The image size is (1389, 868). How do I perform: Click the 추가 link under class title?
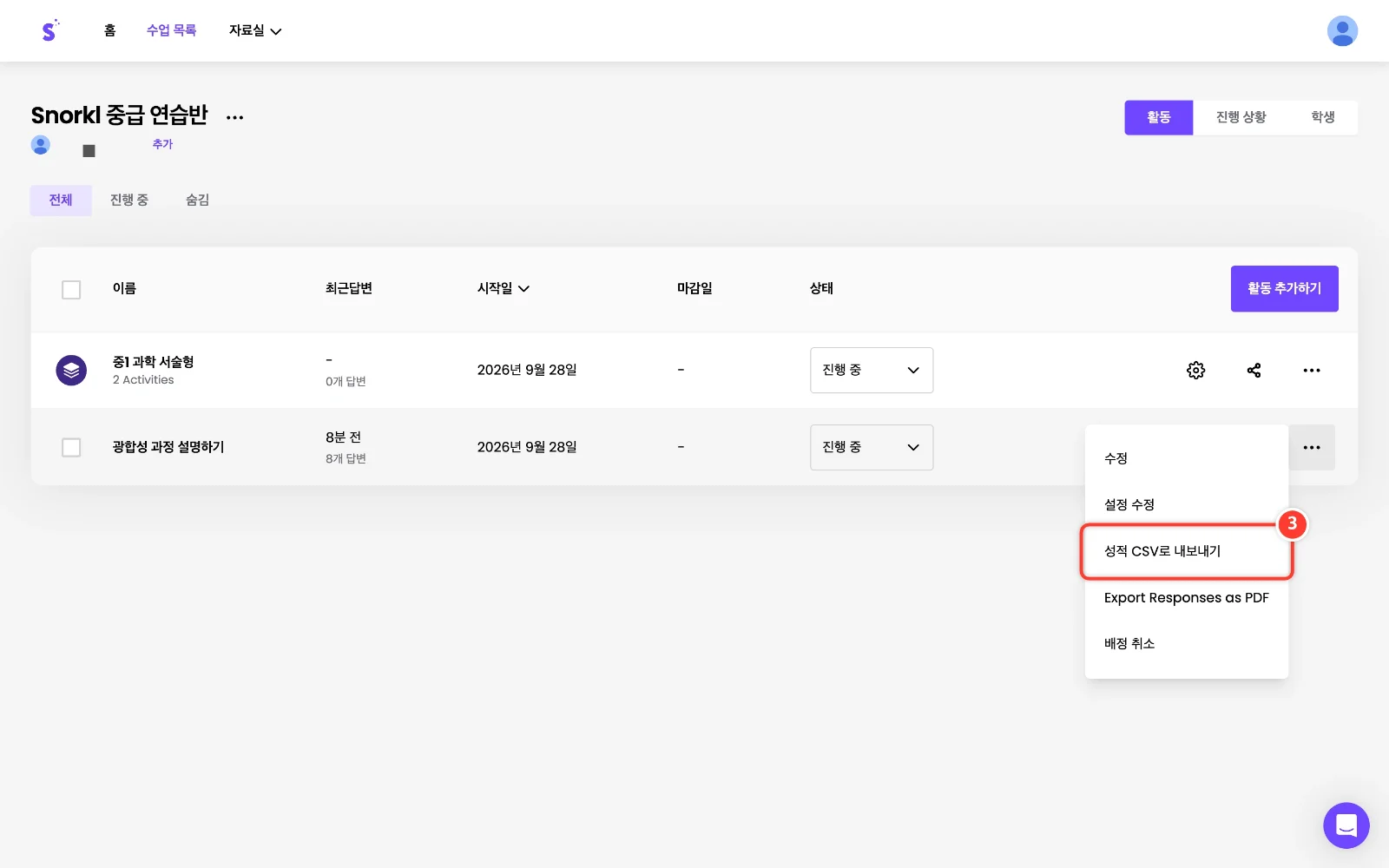click(x=162, y=144)
